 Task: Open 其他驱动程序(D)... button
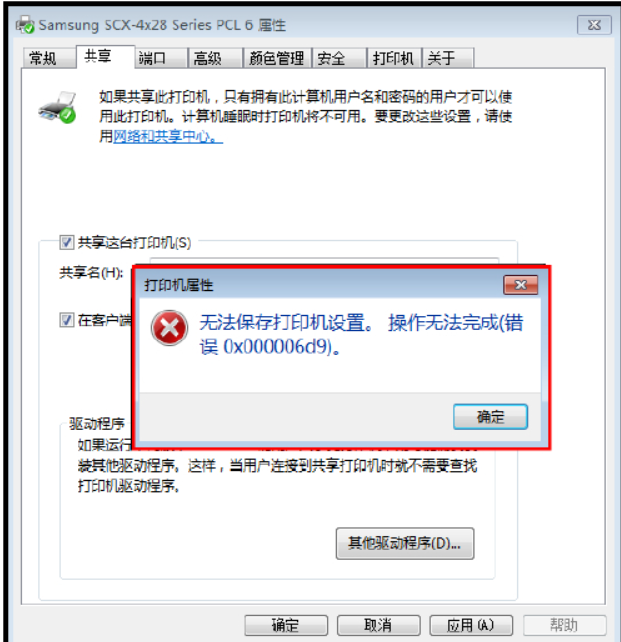tap(405, 543)
